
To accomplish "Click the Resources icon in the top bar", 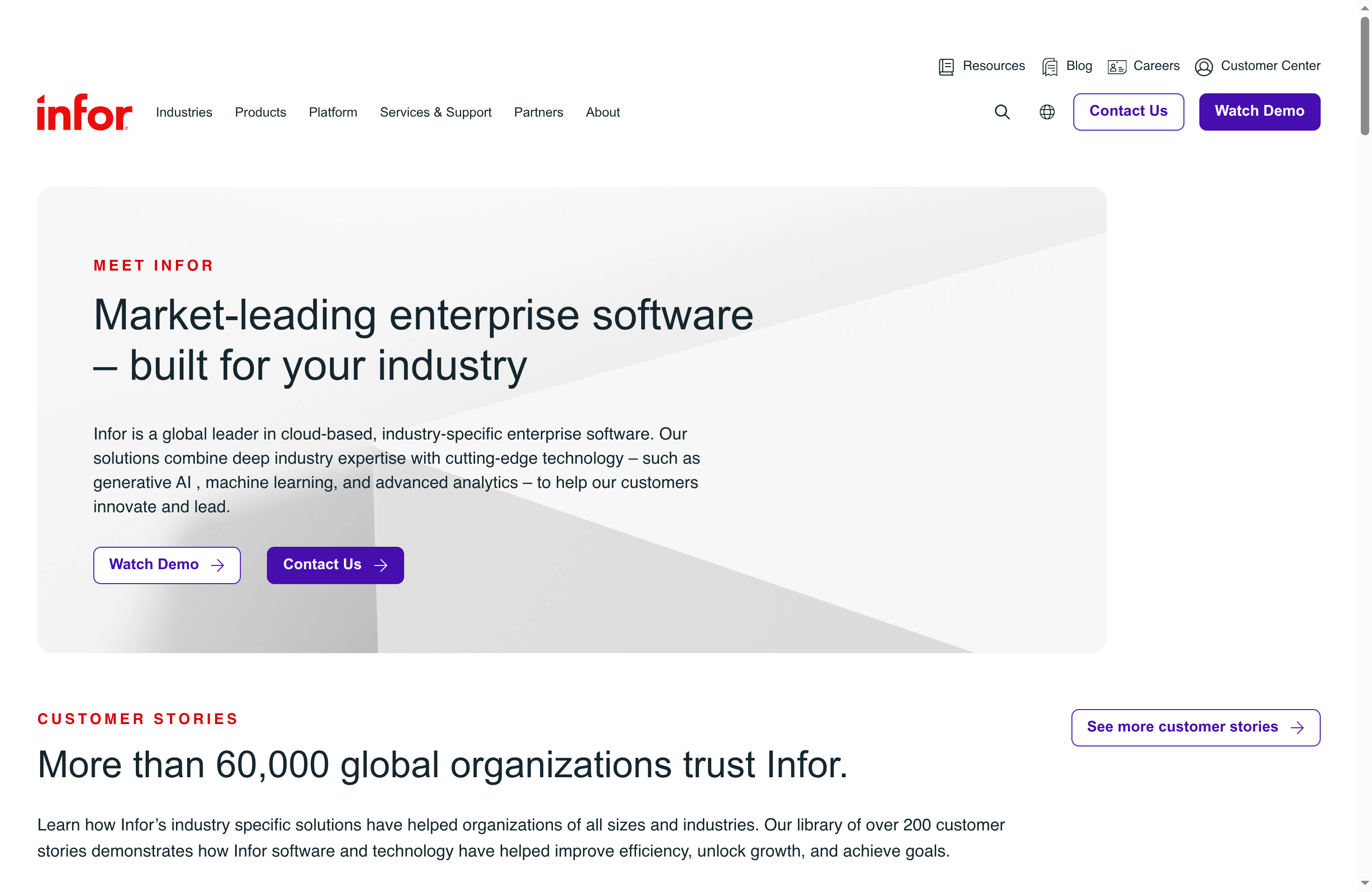I will click(x=945, y=66).
